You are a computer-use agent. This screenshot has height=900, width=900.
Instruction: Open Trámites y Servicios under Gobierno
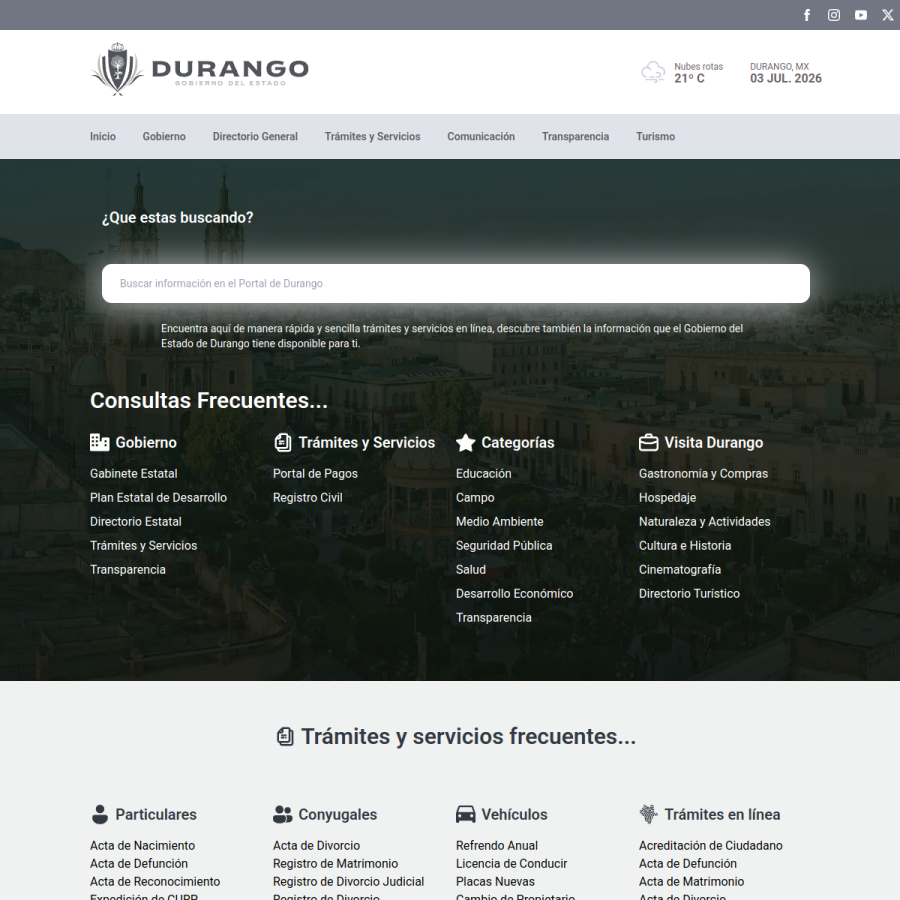(x=143, y=546)
